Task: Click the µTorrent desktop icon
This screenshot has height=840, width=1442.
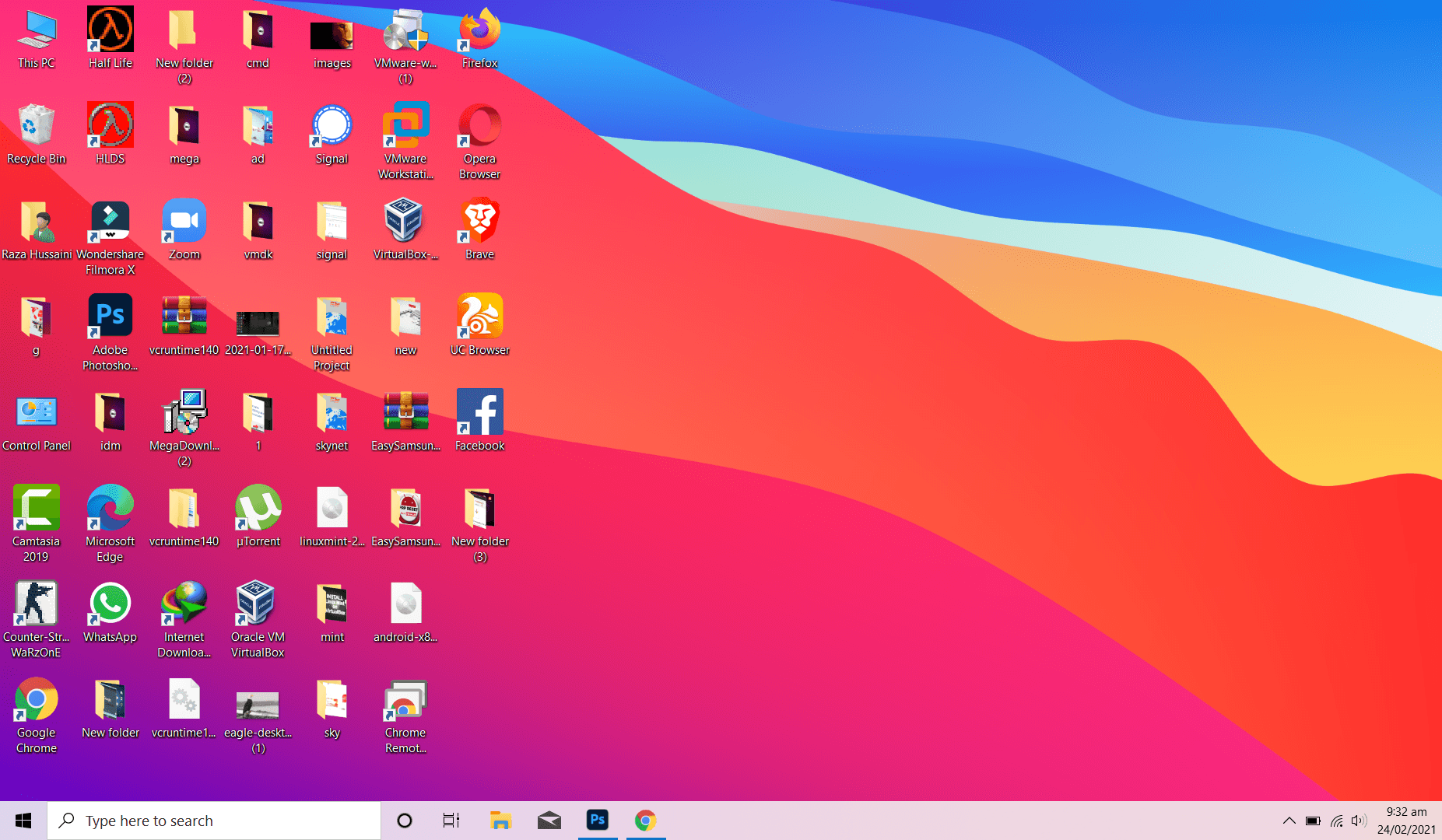Action: click(258, 509)
